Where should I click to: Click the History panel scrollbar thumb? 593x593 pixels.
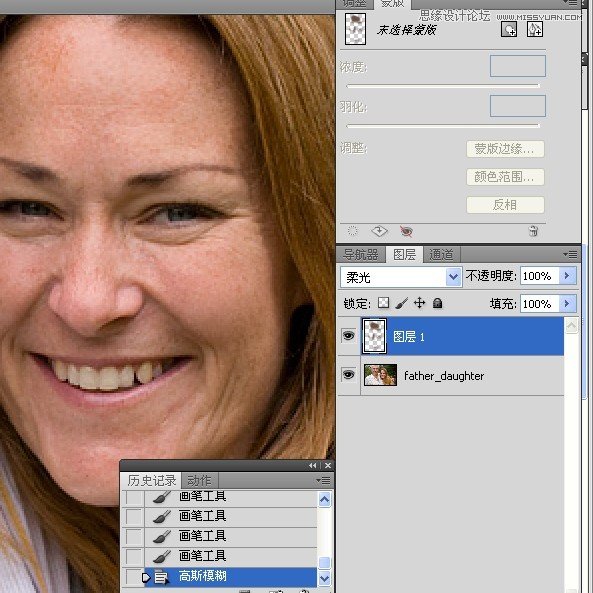[x=324, y=562]
